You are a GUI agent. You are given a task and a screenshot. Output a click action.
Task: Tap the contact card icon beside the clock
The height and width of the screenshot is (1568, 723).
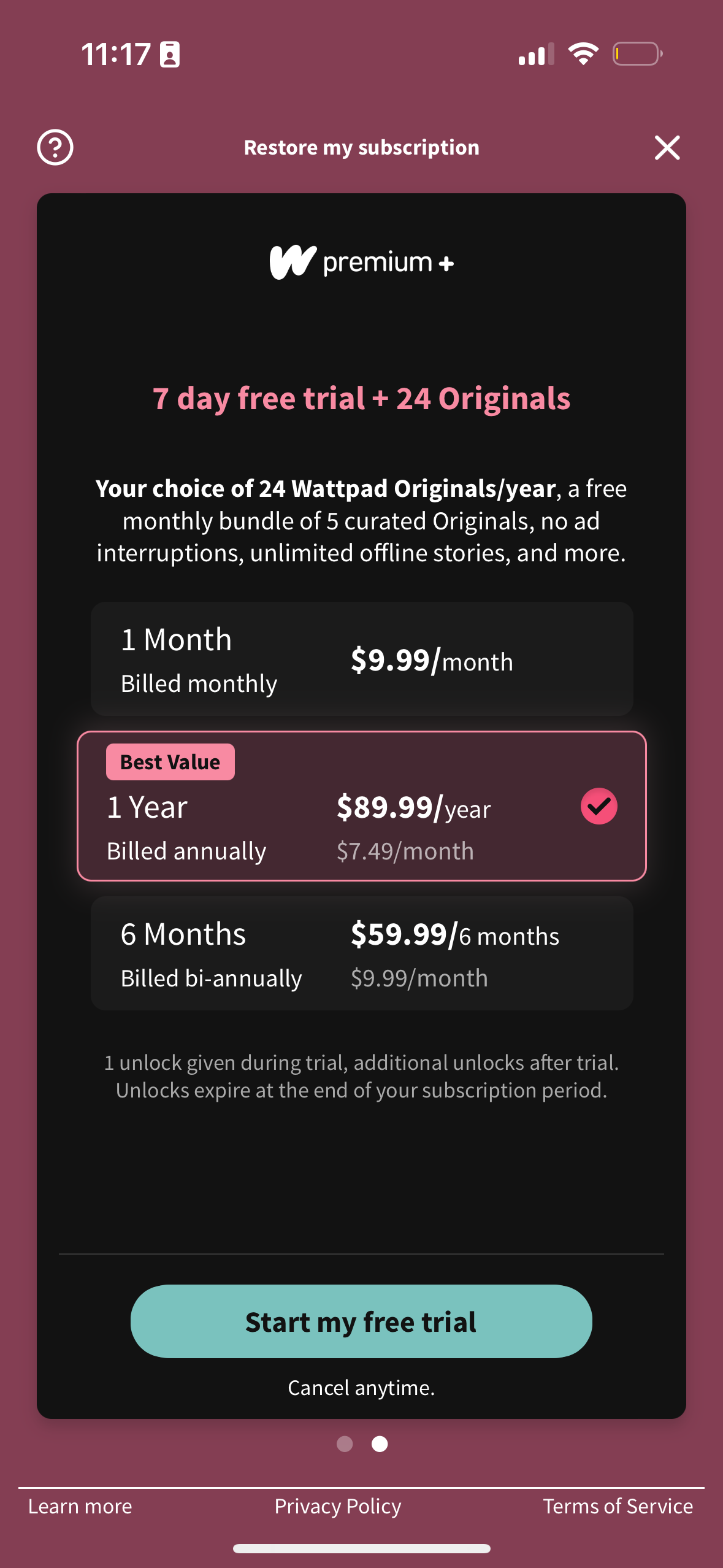pyautogui.click(x=170, y=54)
